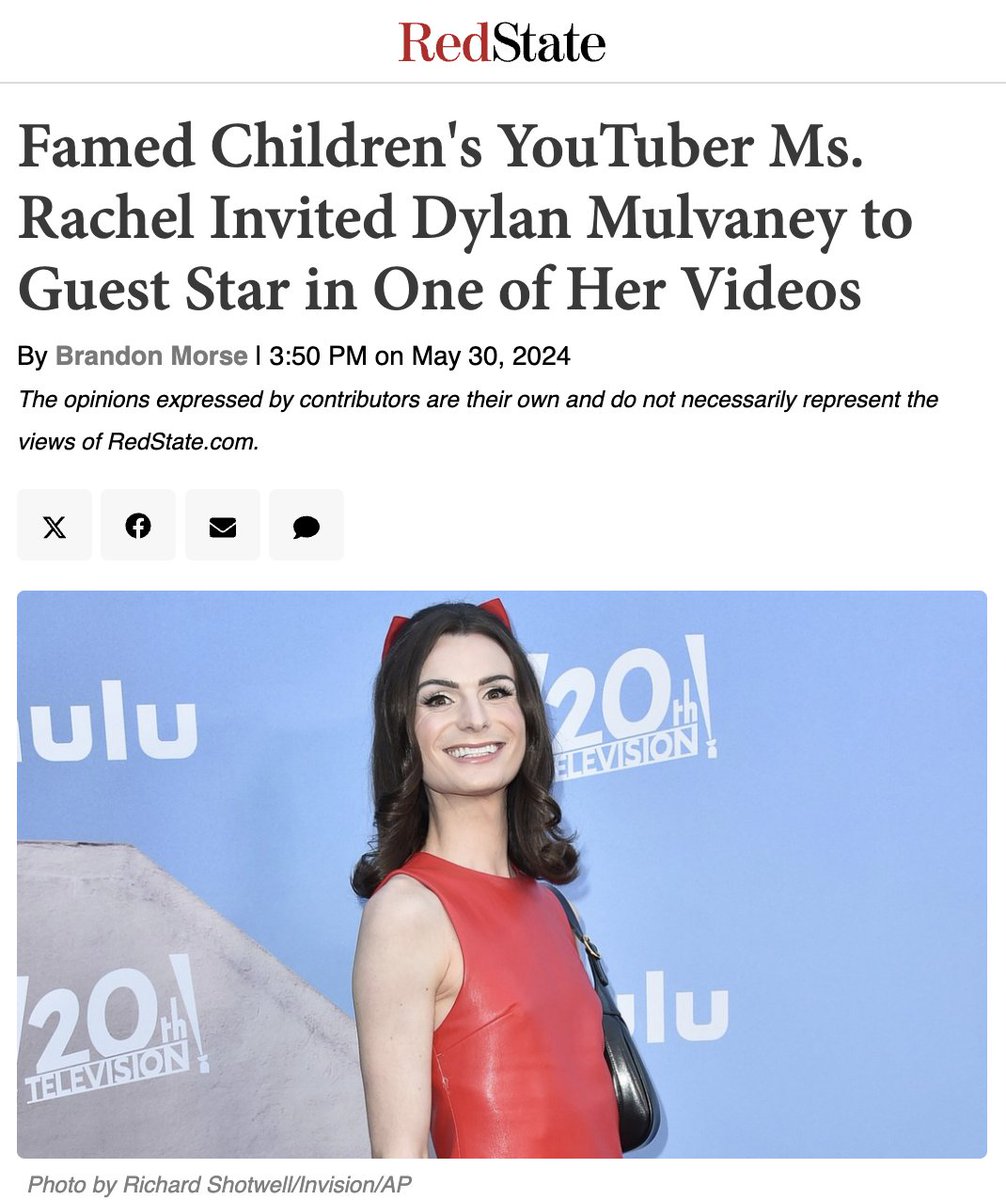
Task: Click the RedState logo in the header
Action: pos(502,42)
